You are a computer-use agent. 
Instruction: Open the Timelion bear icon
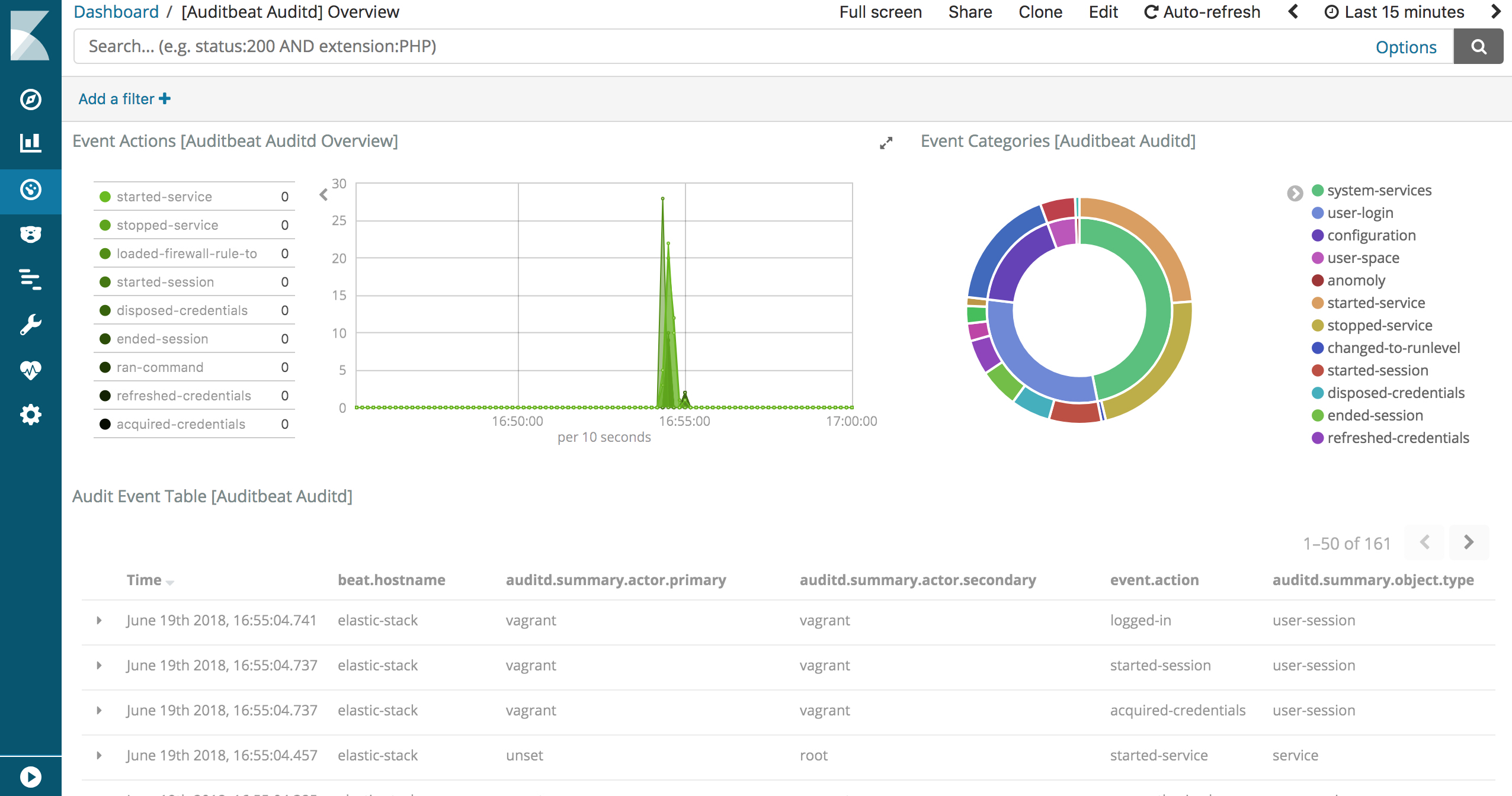pyautogui.click(x=30, y=235)
